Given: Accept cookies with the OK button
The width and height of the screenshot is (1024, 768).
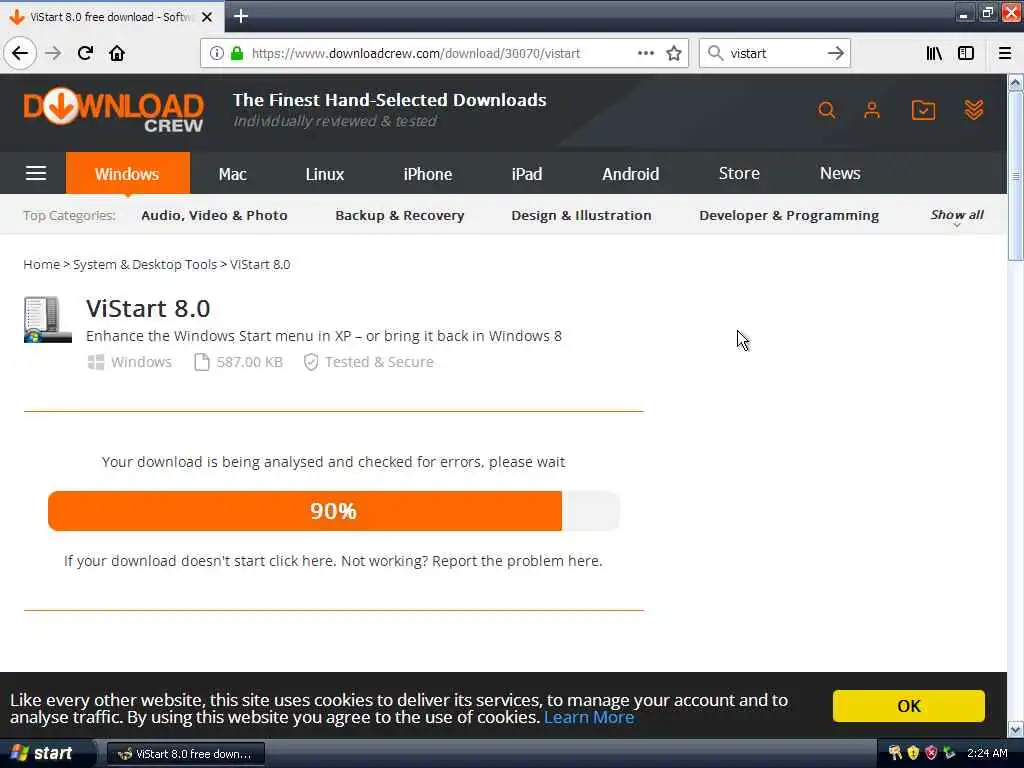Looking at the screenshot, I should 908,706.
